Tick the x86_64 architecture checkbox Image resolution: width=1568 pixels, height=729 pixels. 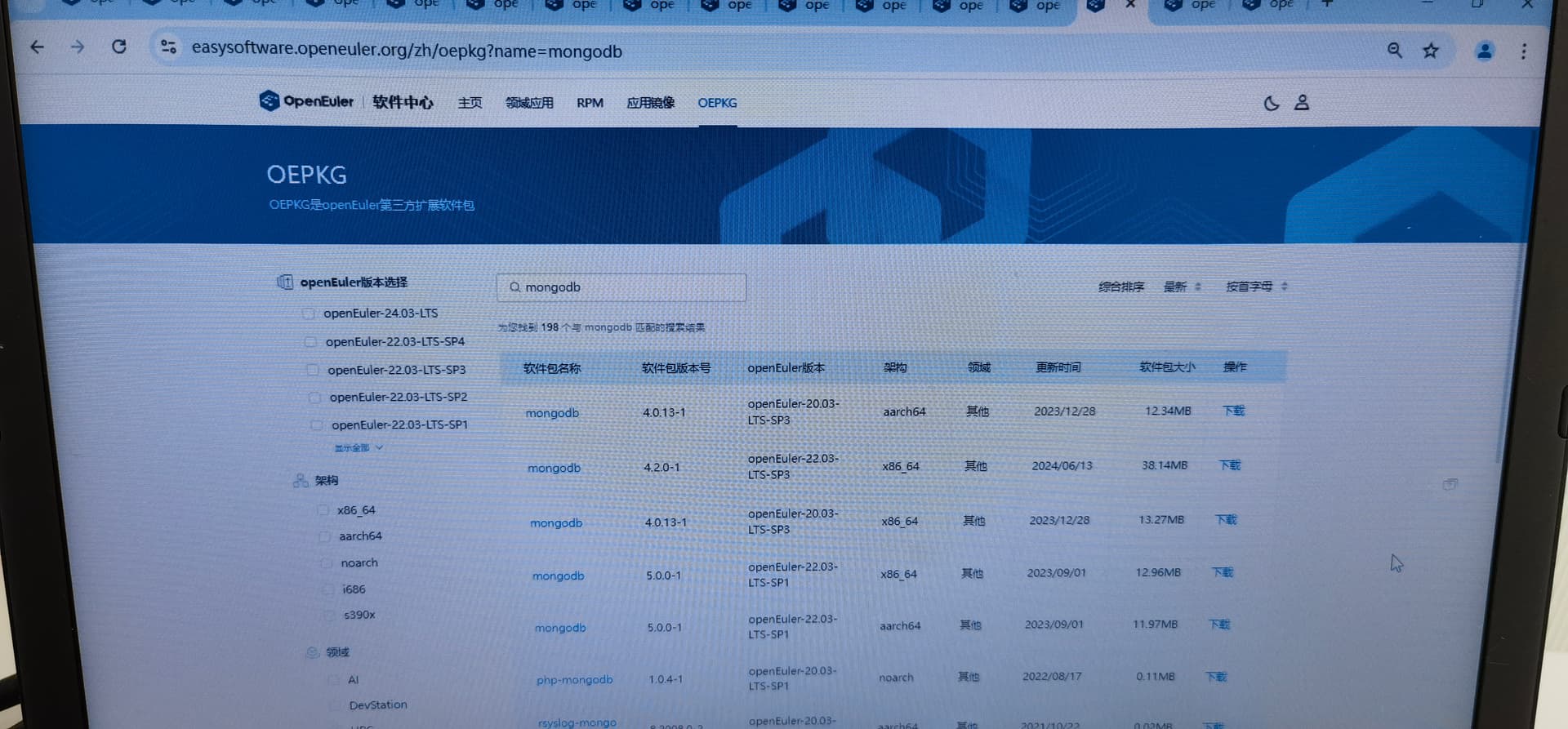(x=323, y=510)
